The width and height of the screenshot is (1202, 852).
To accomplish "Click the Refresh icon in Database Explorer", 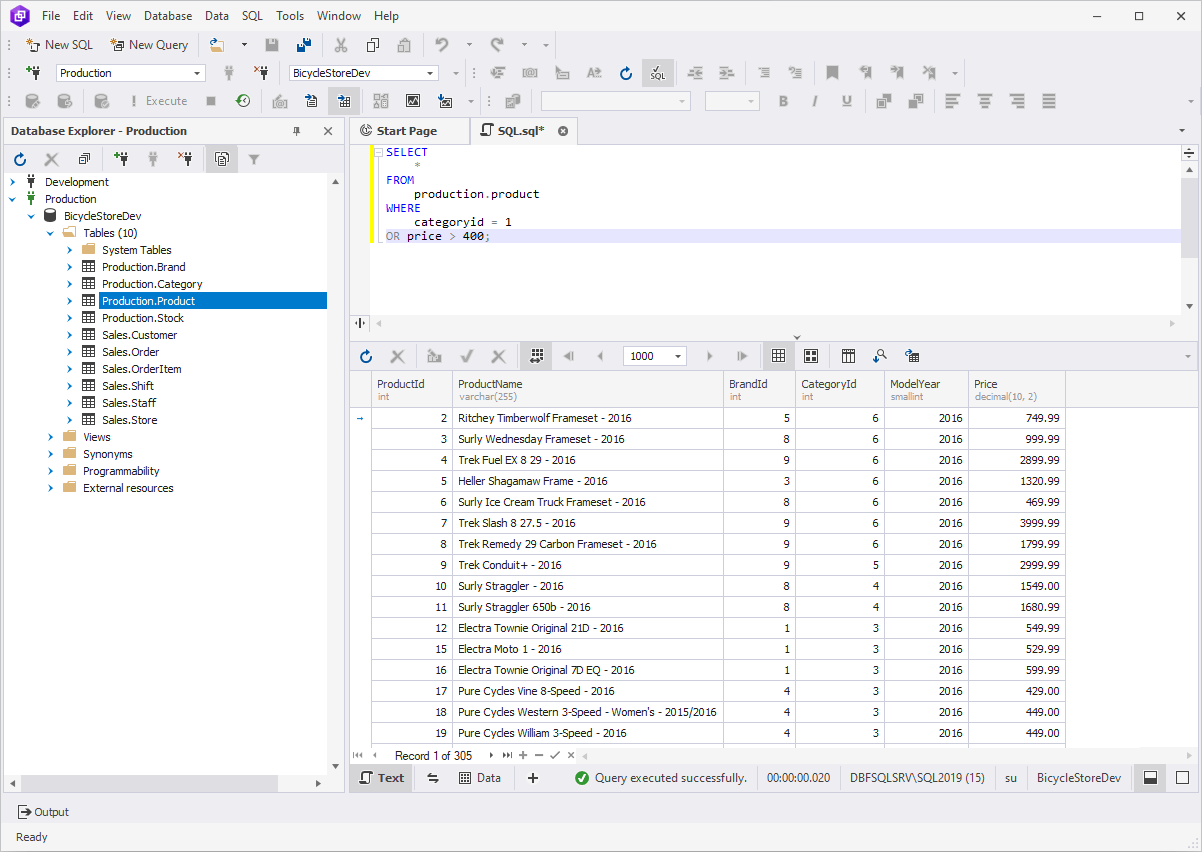I will click(x=19, y=158).
